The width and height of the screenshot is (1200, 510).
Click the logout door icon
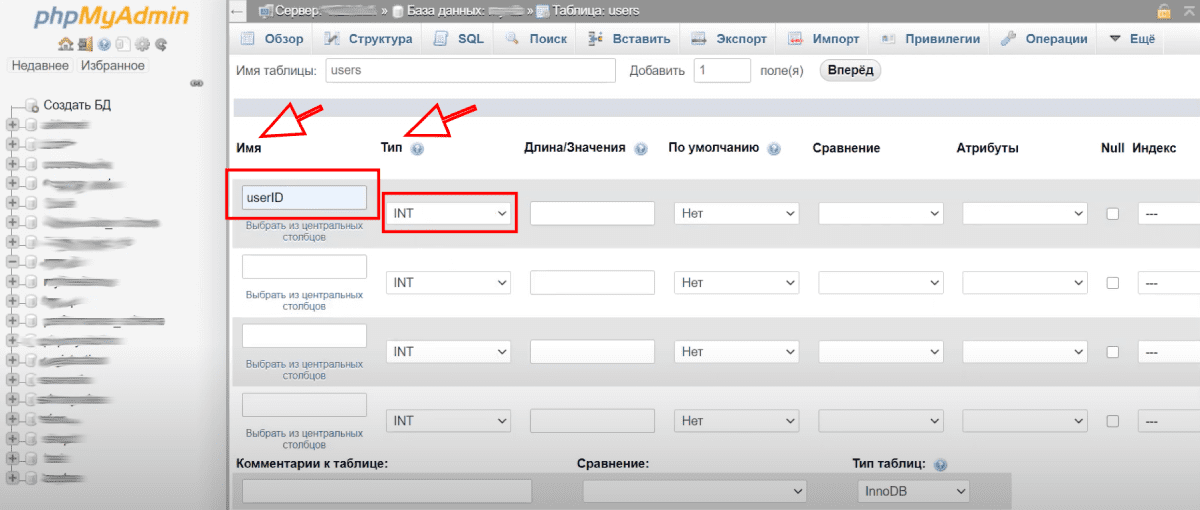(x=84, y=44)
